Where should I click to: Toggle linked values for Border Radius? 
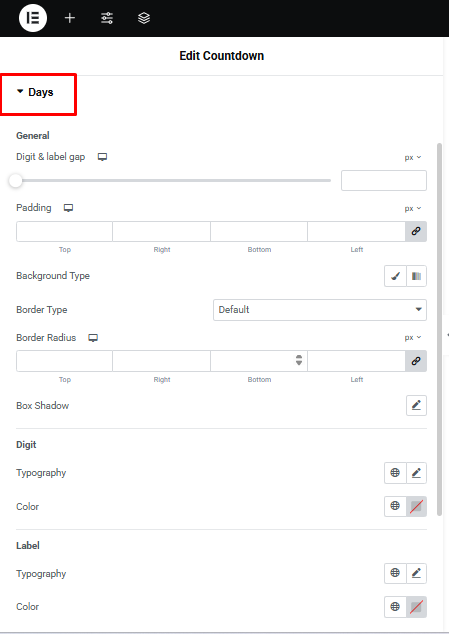(416, 361)
